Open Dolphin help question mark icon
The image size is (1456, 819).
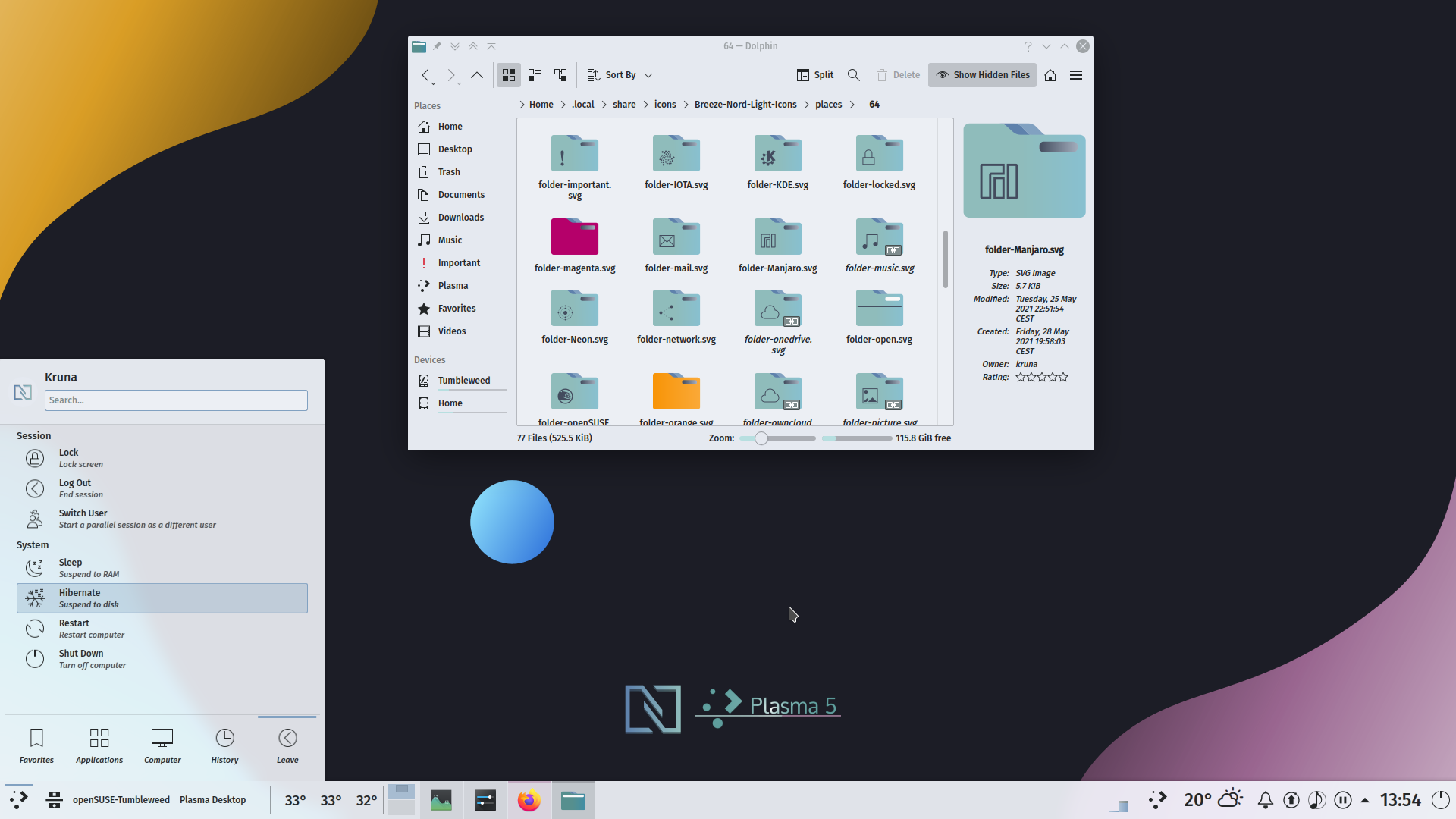(1028, 46)
